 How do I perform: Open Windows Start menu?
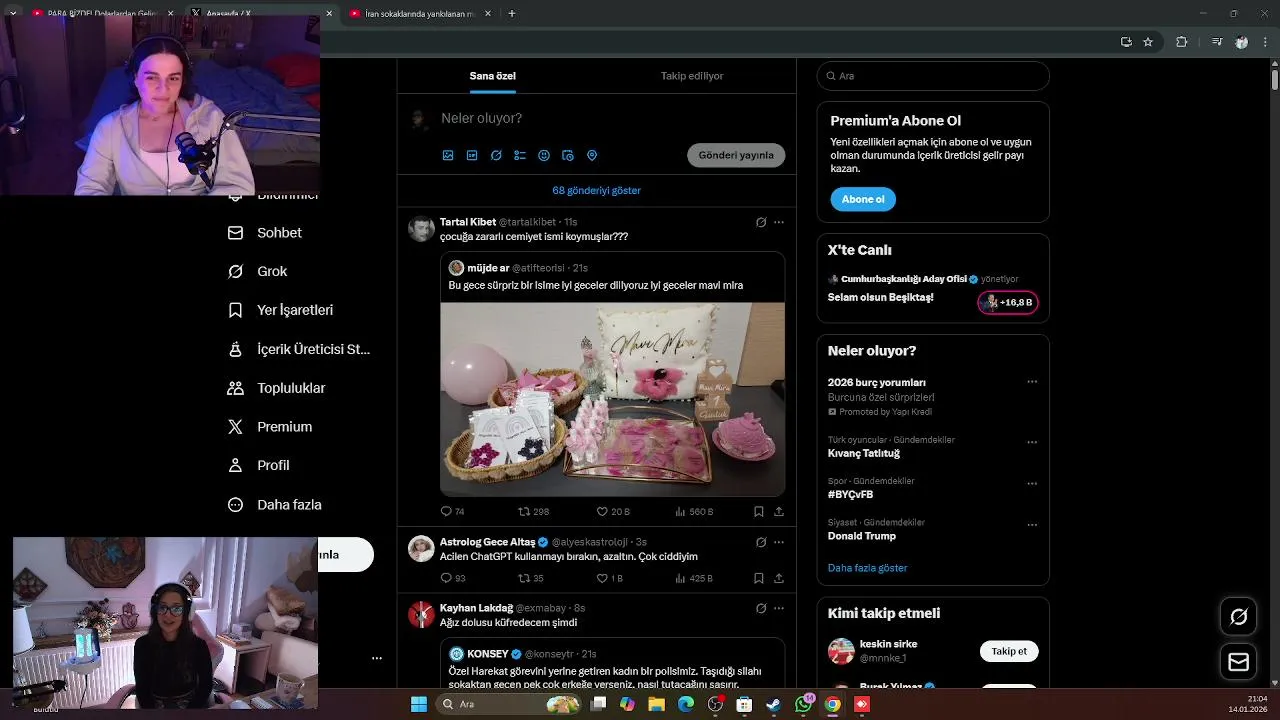[x=419, y=704]
